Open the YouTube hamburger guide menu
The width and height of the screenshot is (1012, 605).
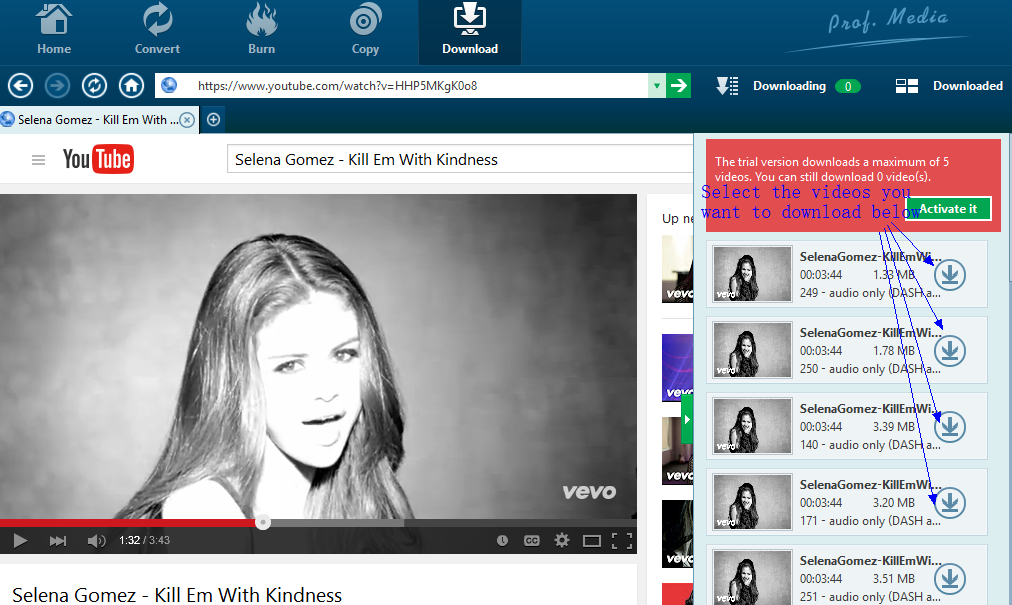click(x=38, y=159)
